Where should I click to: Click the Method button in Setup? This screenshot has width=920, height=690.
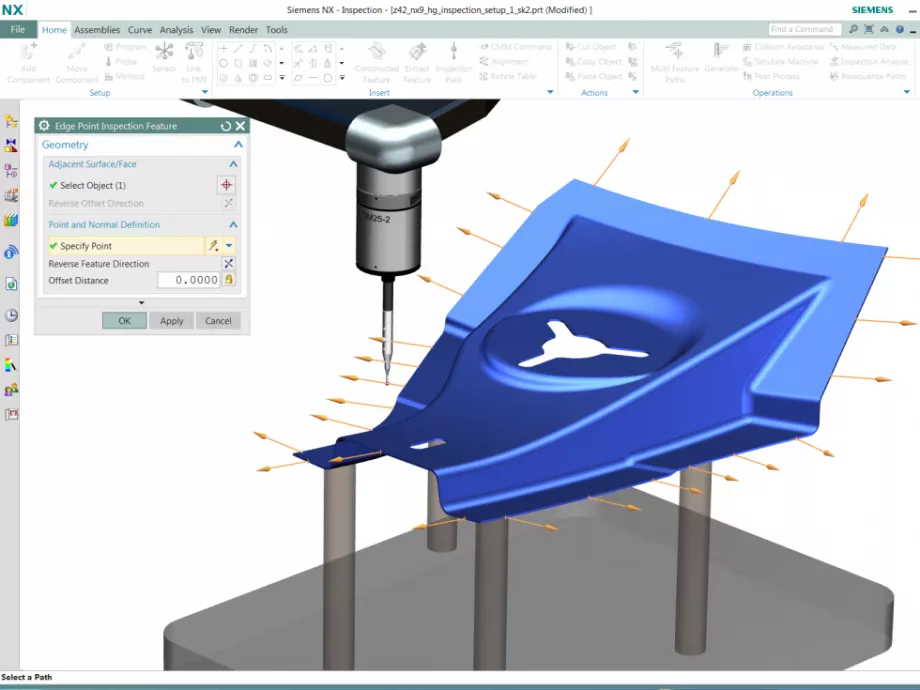pos(124,76)
